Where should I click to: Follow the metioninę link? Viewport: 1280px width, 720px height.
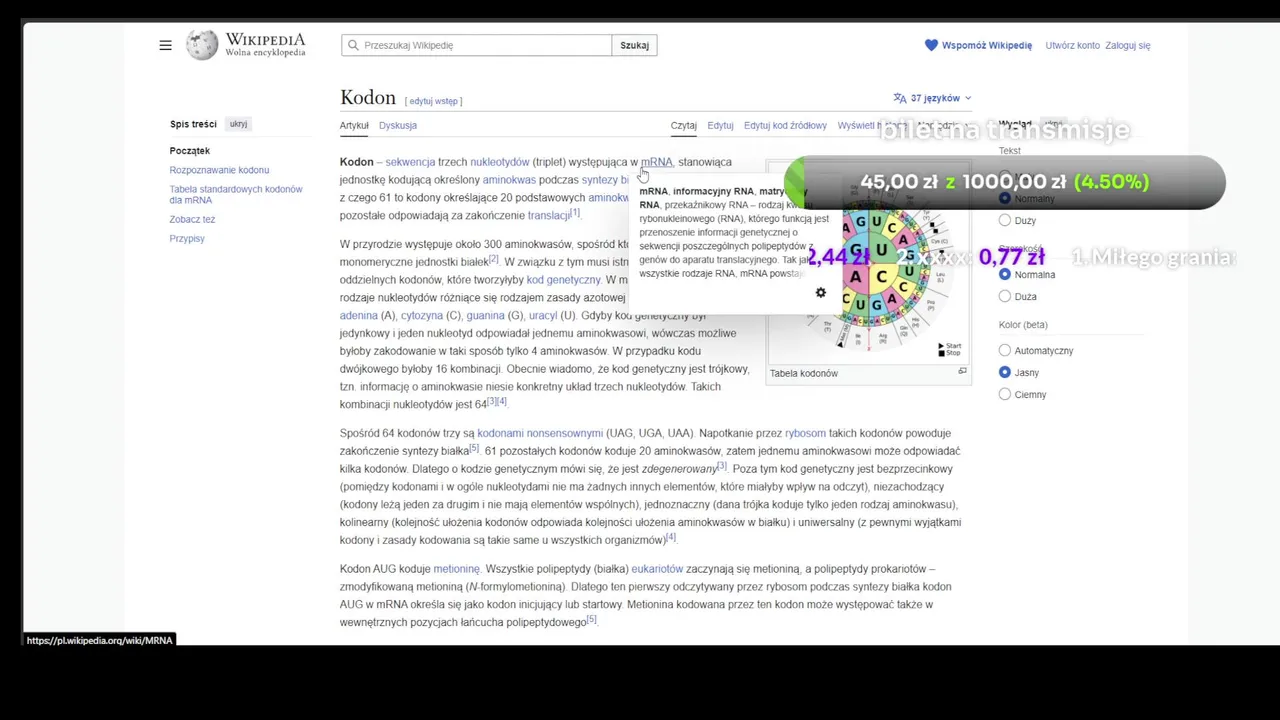(456, 569)
